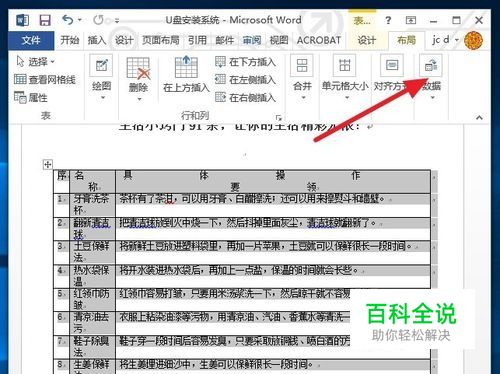This screenshot has height=374, width=500.
Task: Click the user account avatar picture
Action: point(473,40)
